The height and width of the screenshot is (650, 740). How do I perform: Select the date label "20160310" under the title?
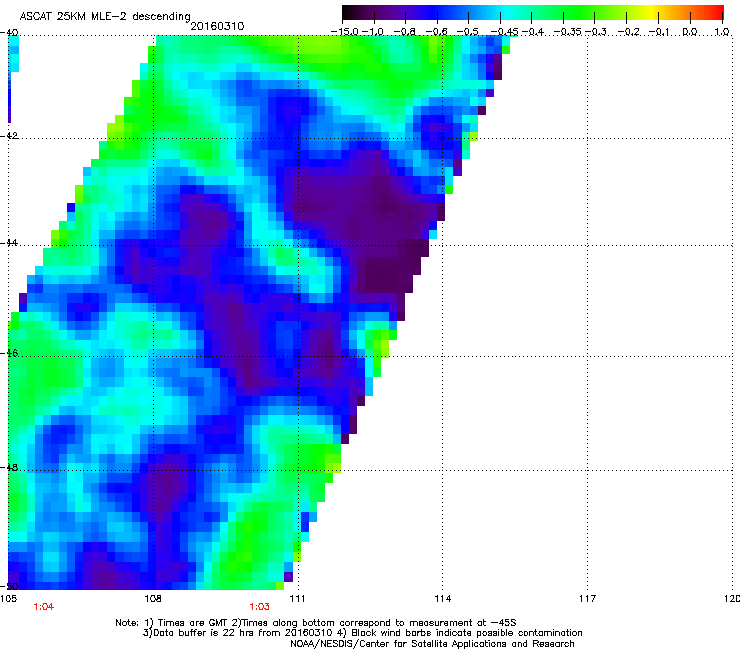tap(217, 26)
